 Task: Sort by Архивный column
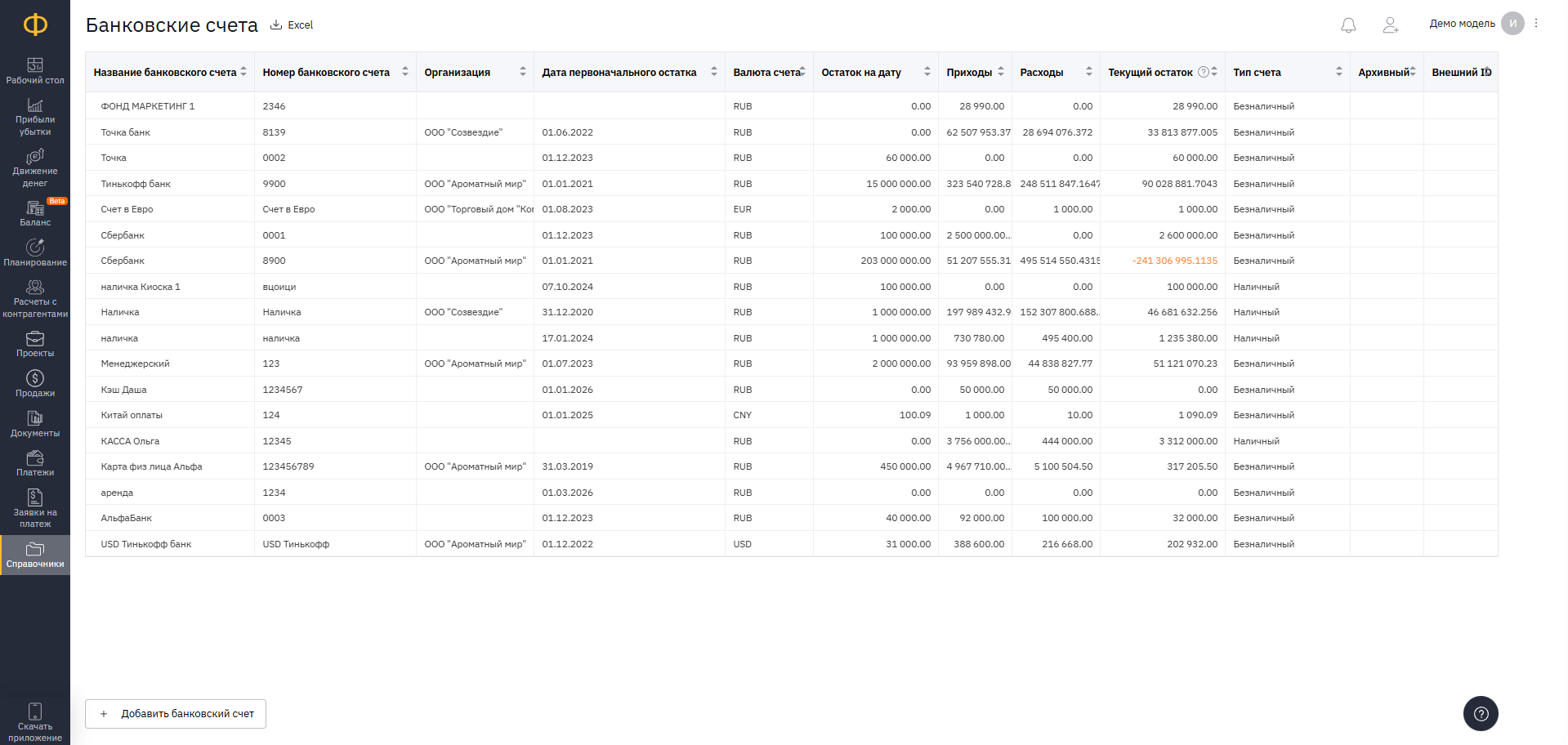(1413, 72)
